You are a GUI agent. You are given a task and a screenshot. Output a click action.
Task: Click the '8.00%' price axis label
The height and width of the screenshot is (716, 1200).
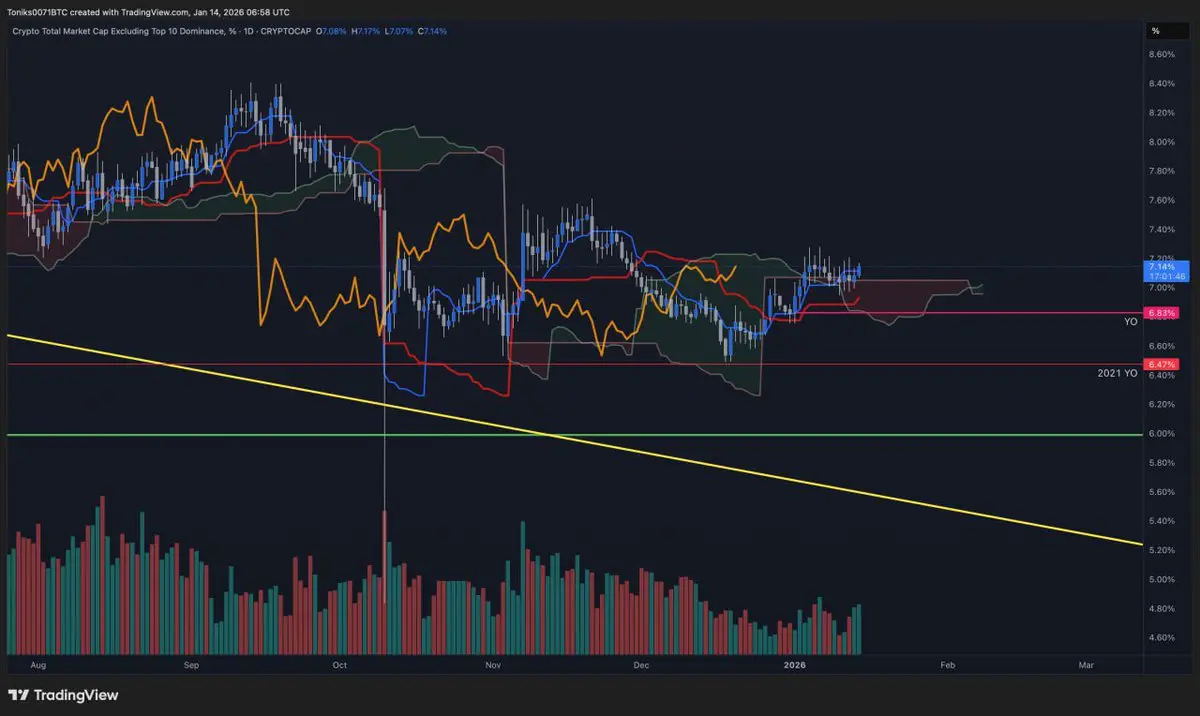(1161, 142)
